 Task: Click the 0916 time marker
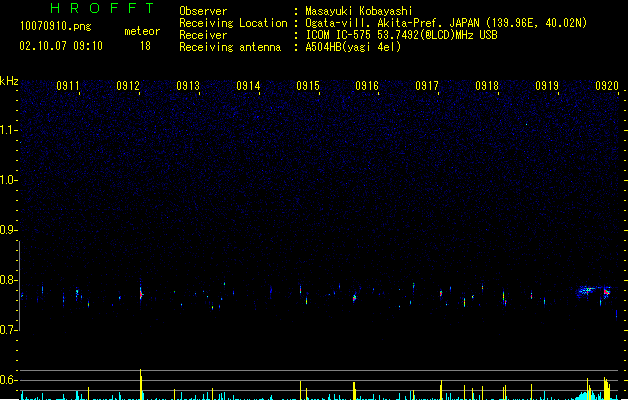click(x=367, y=85)
